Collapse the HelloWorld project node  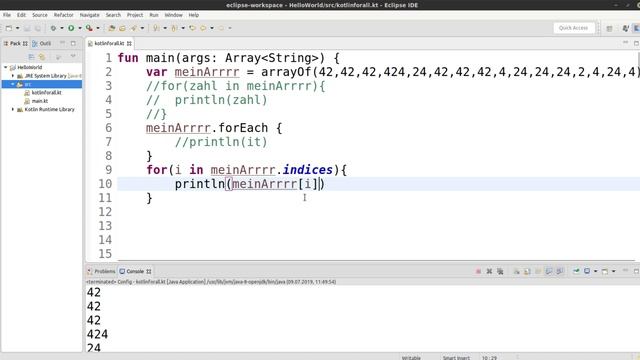pos(6,67)
